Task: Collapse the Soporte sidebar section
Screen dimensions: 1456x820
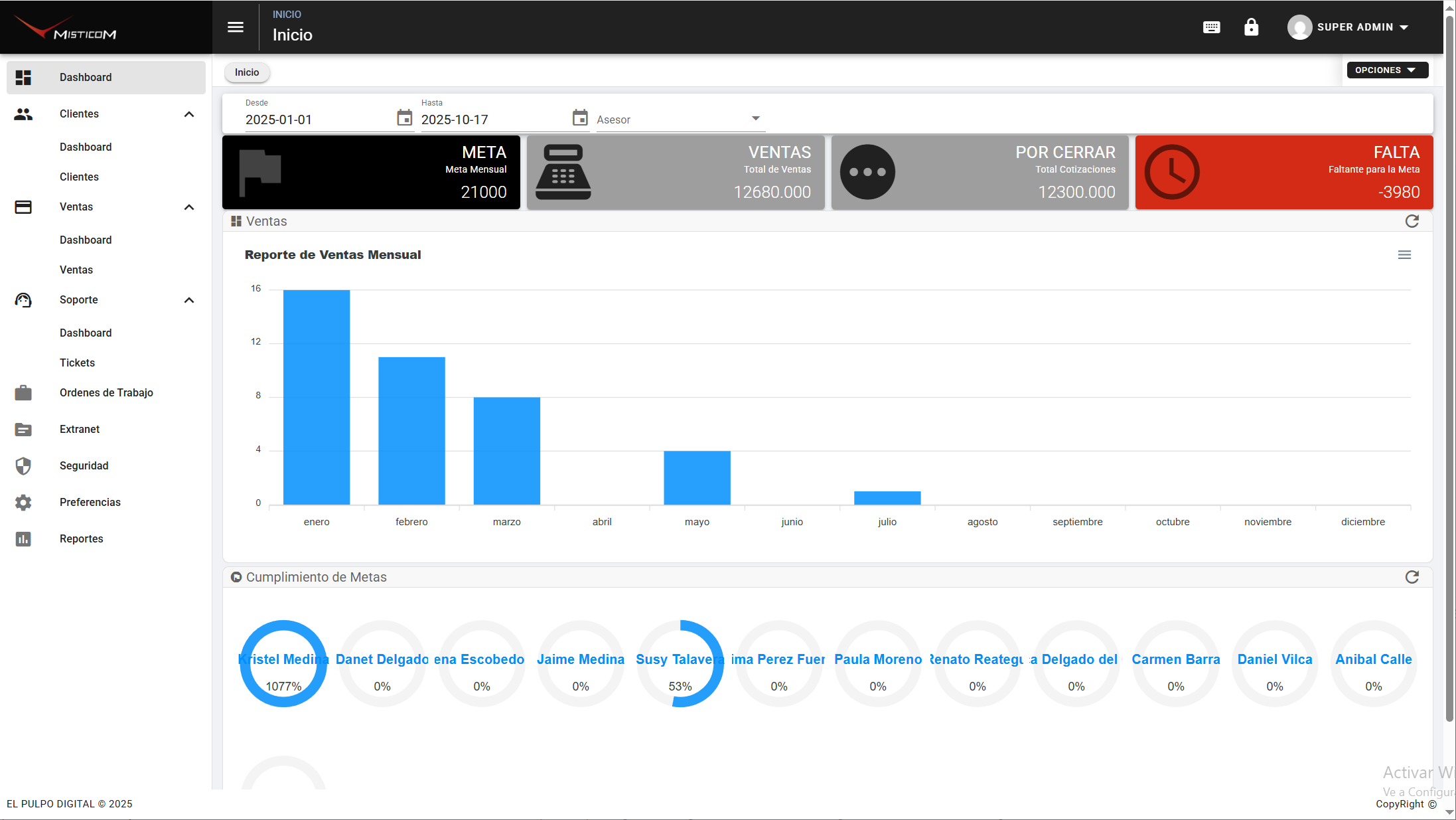Action: pyautogui.click(x=189, y=300)
